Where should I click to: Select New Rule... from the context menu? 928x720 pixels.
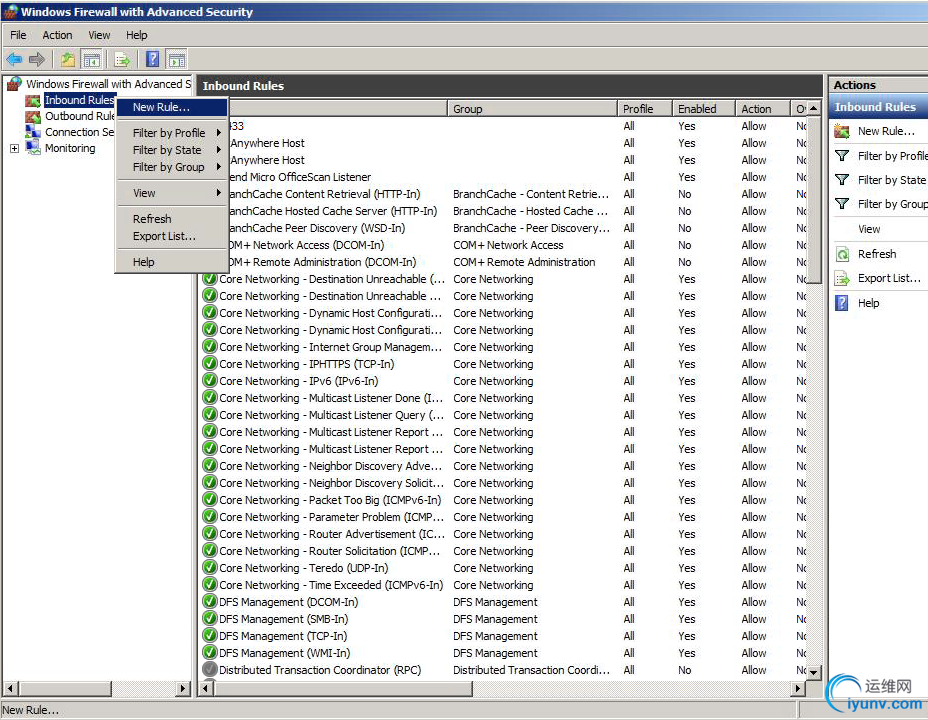(x=161, y=107)
